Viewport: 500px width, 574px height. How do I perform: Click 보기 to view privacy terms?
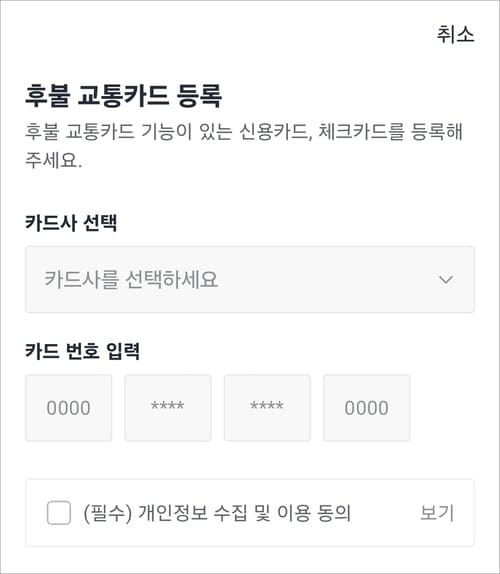437,513
